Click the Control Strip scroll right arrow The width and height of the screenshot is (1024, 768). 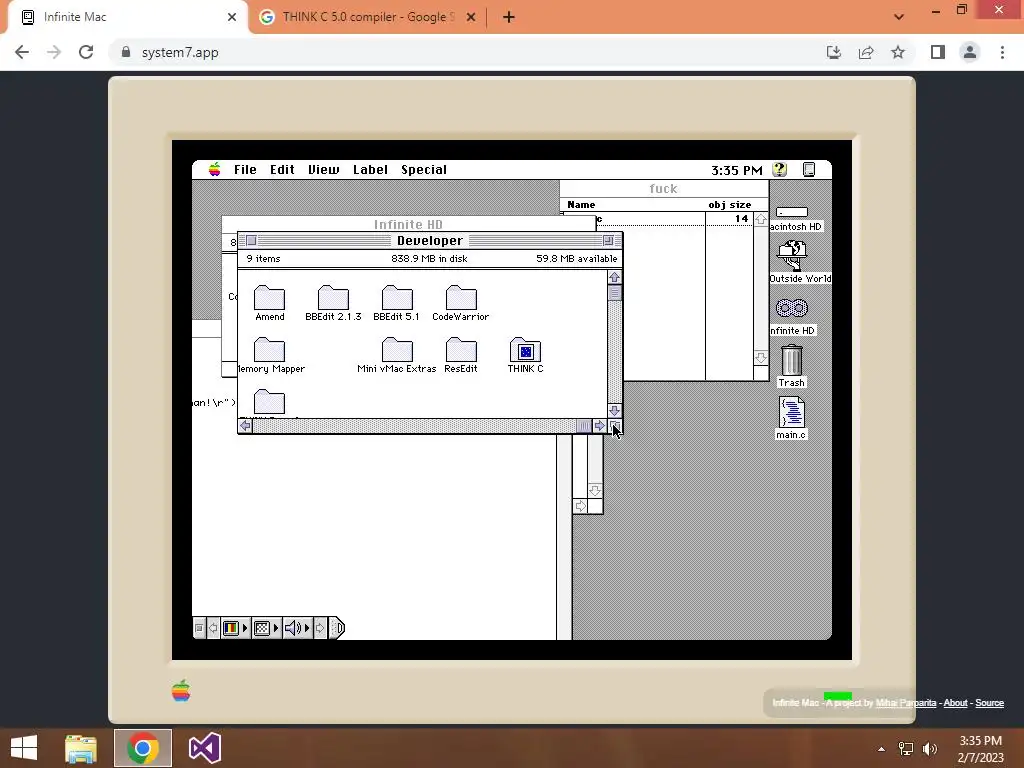(x=319, y=628)
